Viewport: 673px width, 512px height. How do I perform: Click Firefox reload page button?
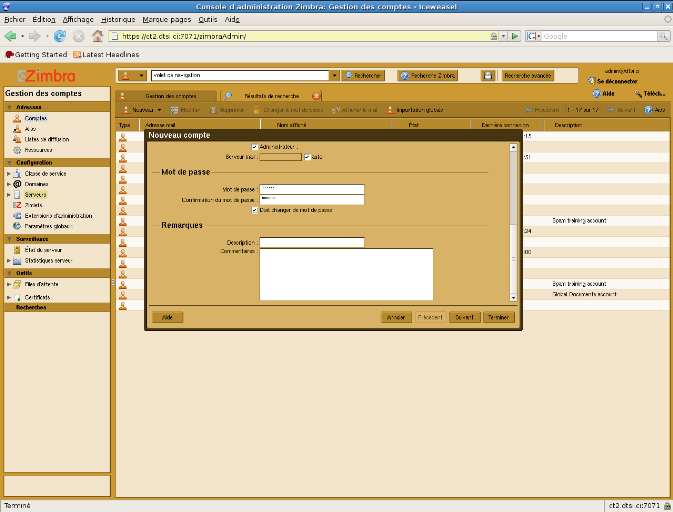pos(60,36)
